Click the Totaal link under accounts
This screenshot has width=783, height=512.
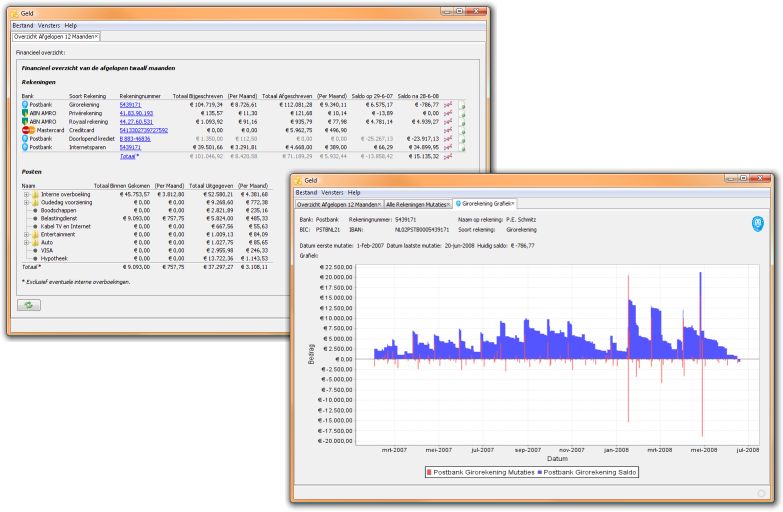(128, 156)
